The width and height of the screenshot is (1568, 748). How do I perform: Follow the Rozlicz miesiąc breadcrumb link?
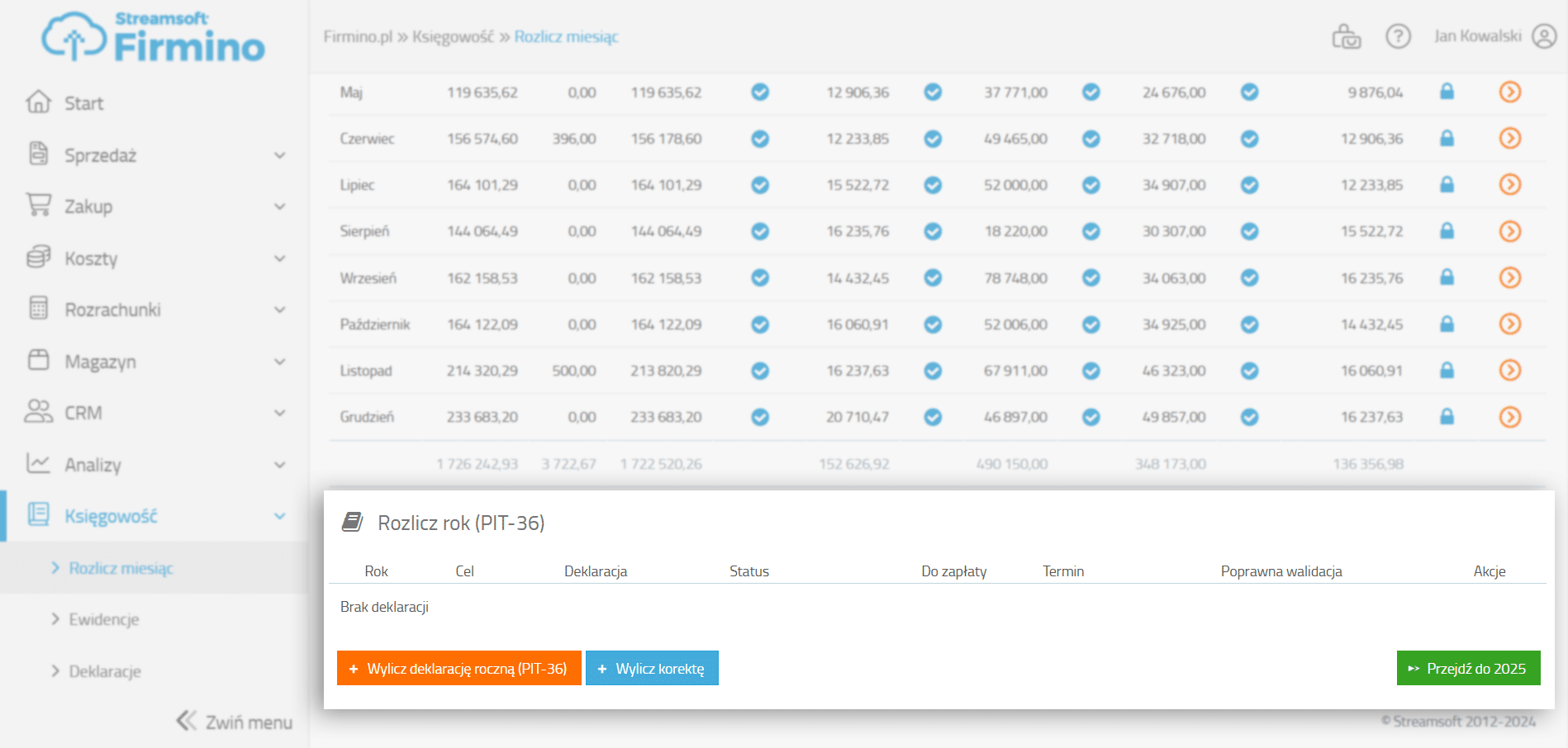(x=567, y=36)
